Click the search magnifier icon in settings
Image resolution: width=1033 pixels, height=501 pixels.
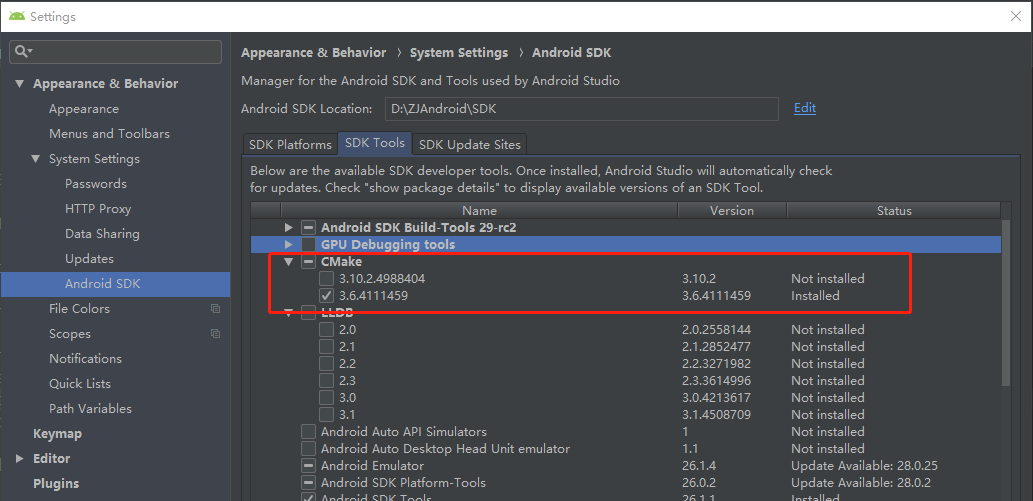[x=21, y=51]
